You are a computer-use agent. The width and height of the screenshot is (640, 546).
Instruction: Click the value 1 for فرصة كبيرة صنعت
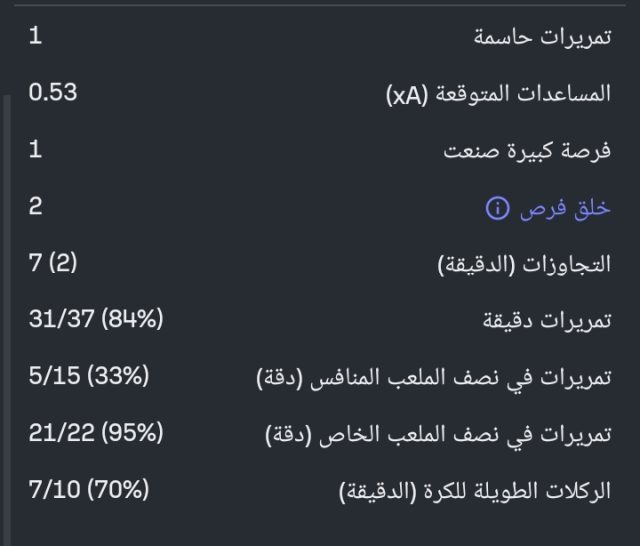(35, 150)
